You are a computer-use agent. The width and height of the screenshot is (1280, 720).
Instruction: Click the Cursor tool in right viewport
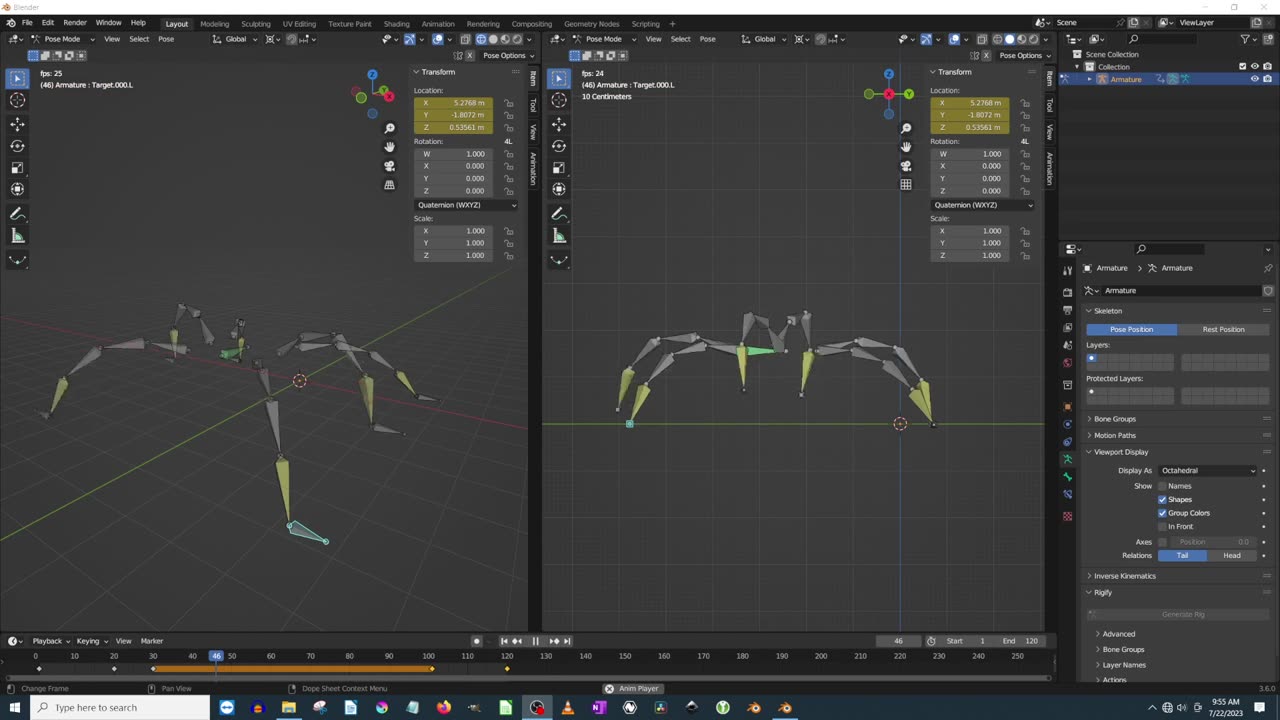559,100
